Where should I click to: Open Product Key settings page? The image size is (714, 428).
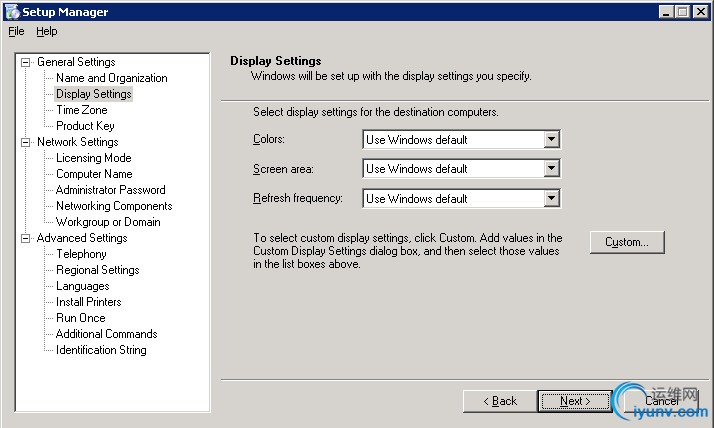coord(85,126)
